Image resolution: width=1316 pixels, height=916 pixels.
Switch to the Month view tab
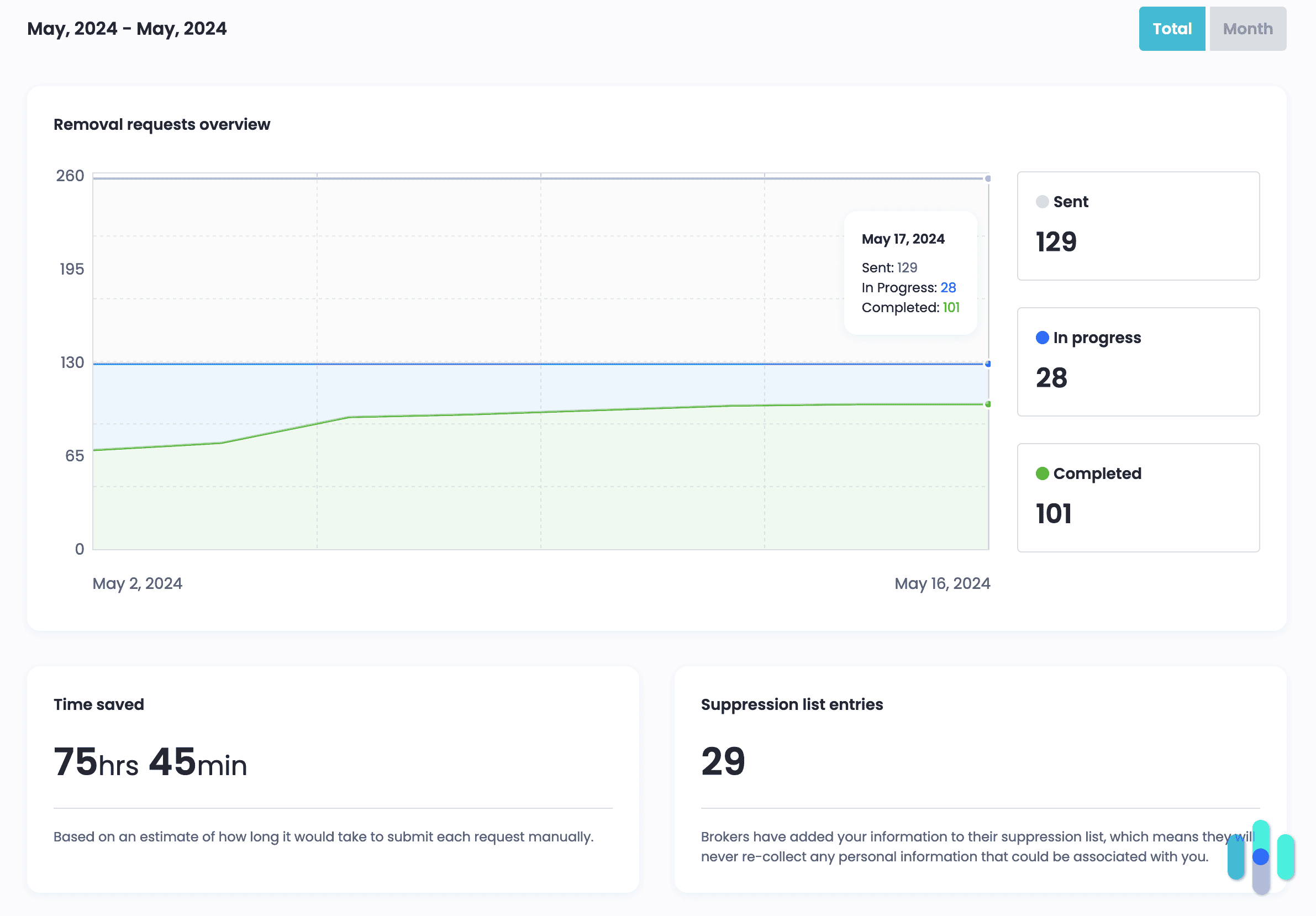pos(1247,29)
